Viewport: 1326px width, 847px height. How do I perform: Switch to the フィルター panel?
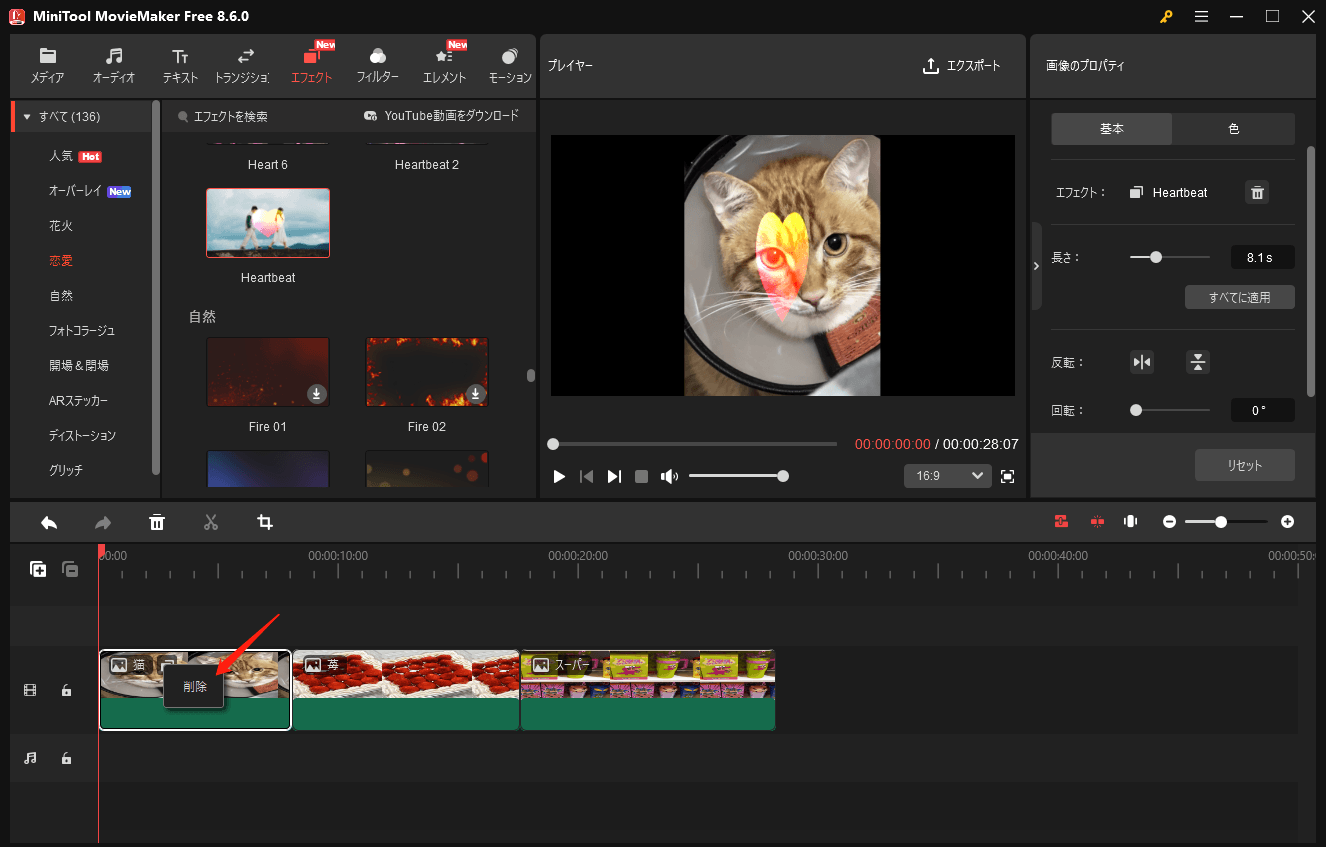coord(377,65)
